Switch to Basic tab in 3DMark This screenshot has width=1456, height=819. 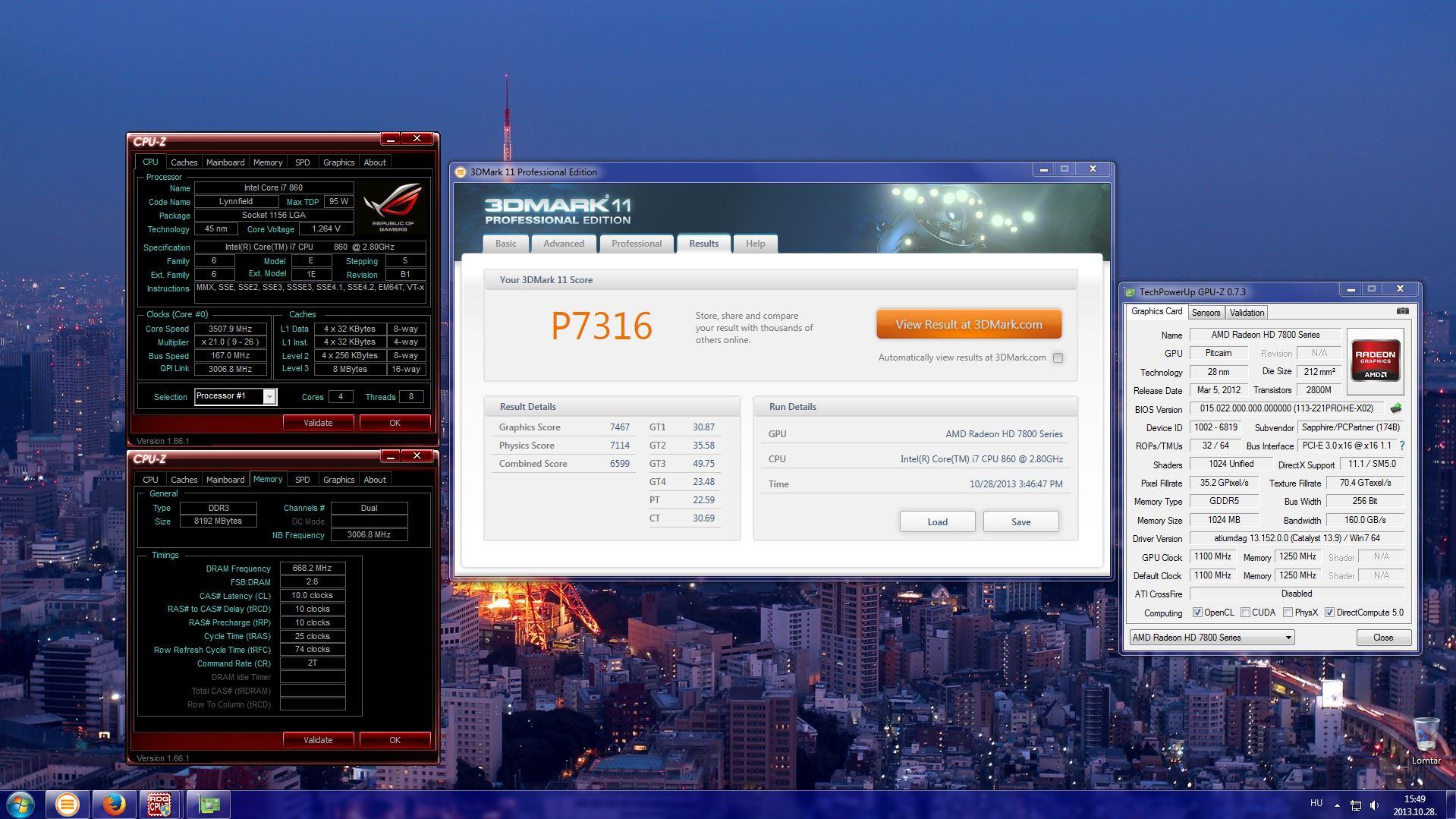(x=505, y=244)
